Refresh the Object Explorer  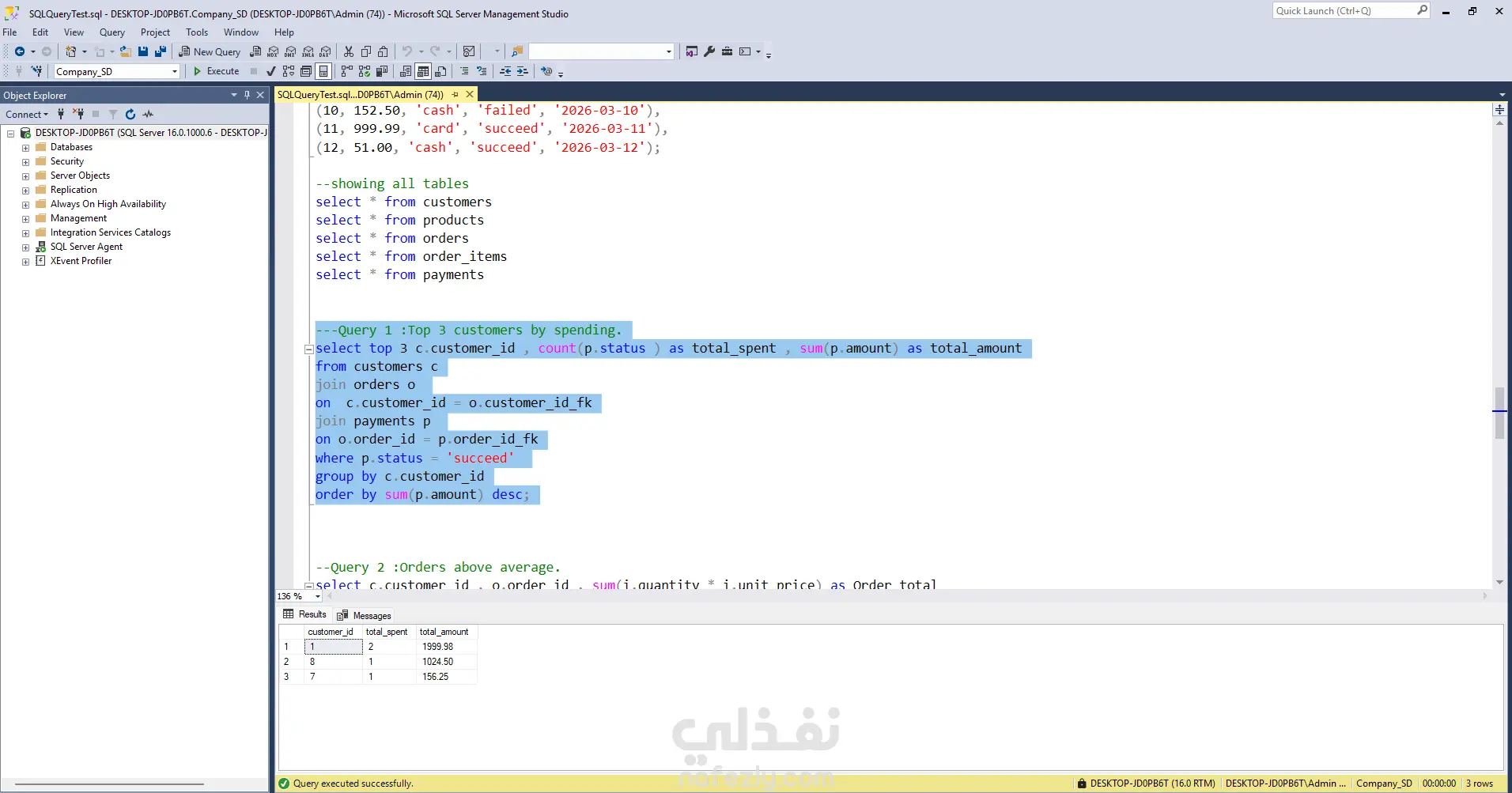130,114
